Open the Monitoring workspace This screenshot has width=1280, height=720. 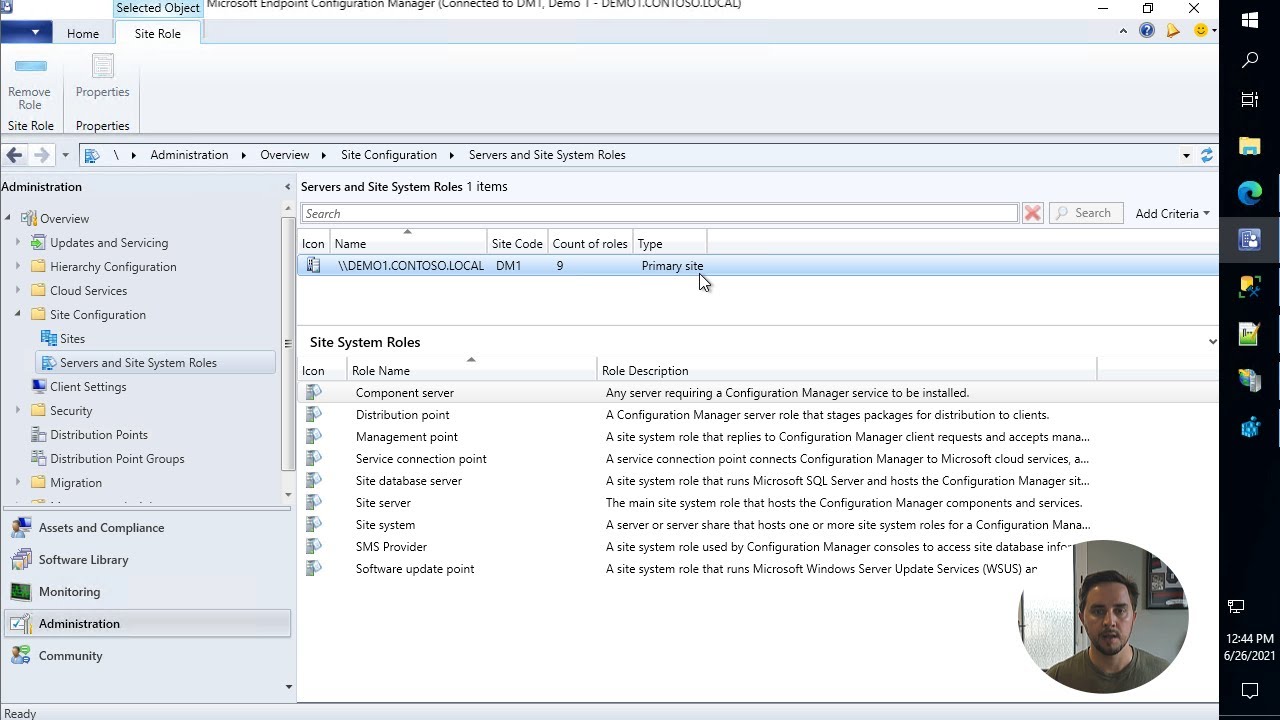147,592
